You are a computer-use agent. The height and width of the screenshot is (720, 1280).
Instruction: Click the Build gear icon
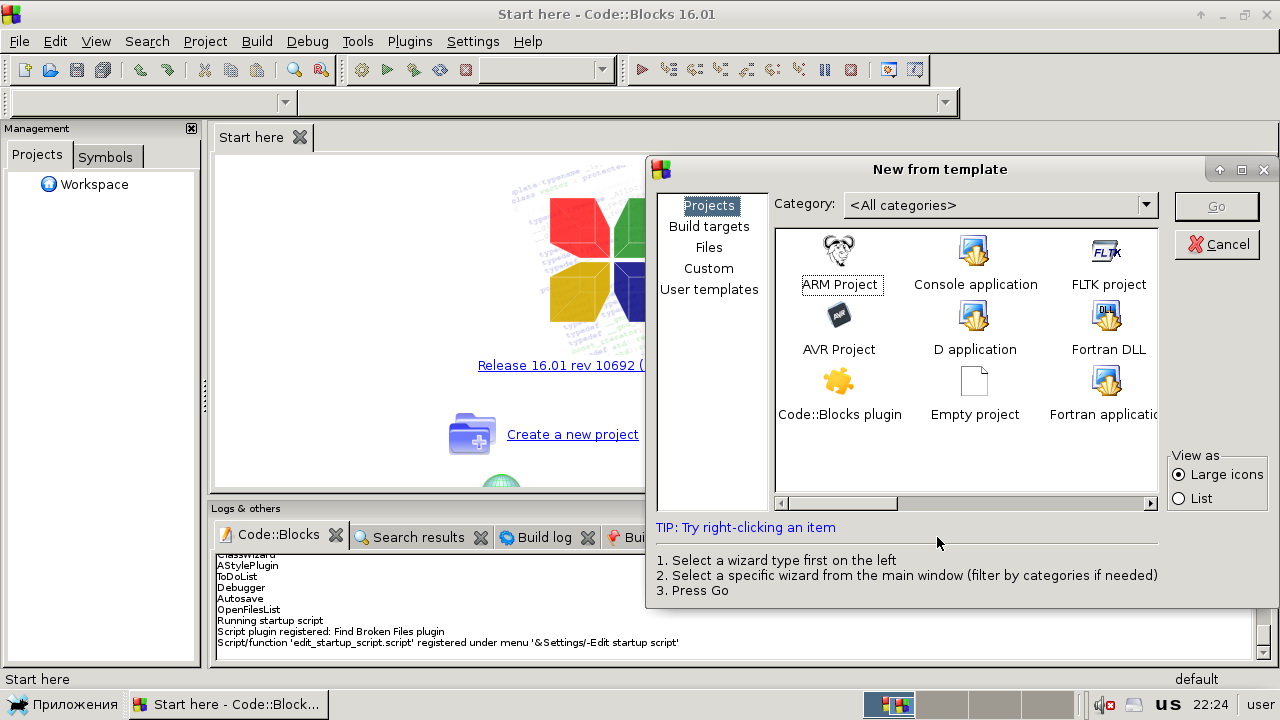point(362,70)
